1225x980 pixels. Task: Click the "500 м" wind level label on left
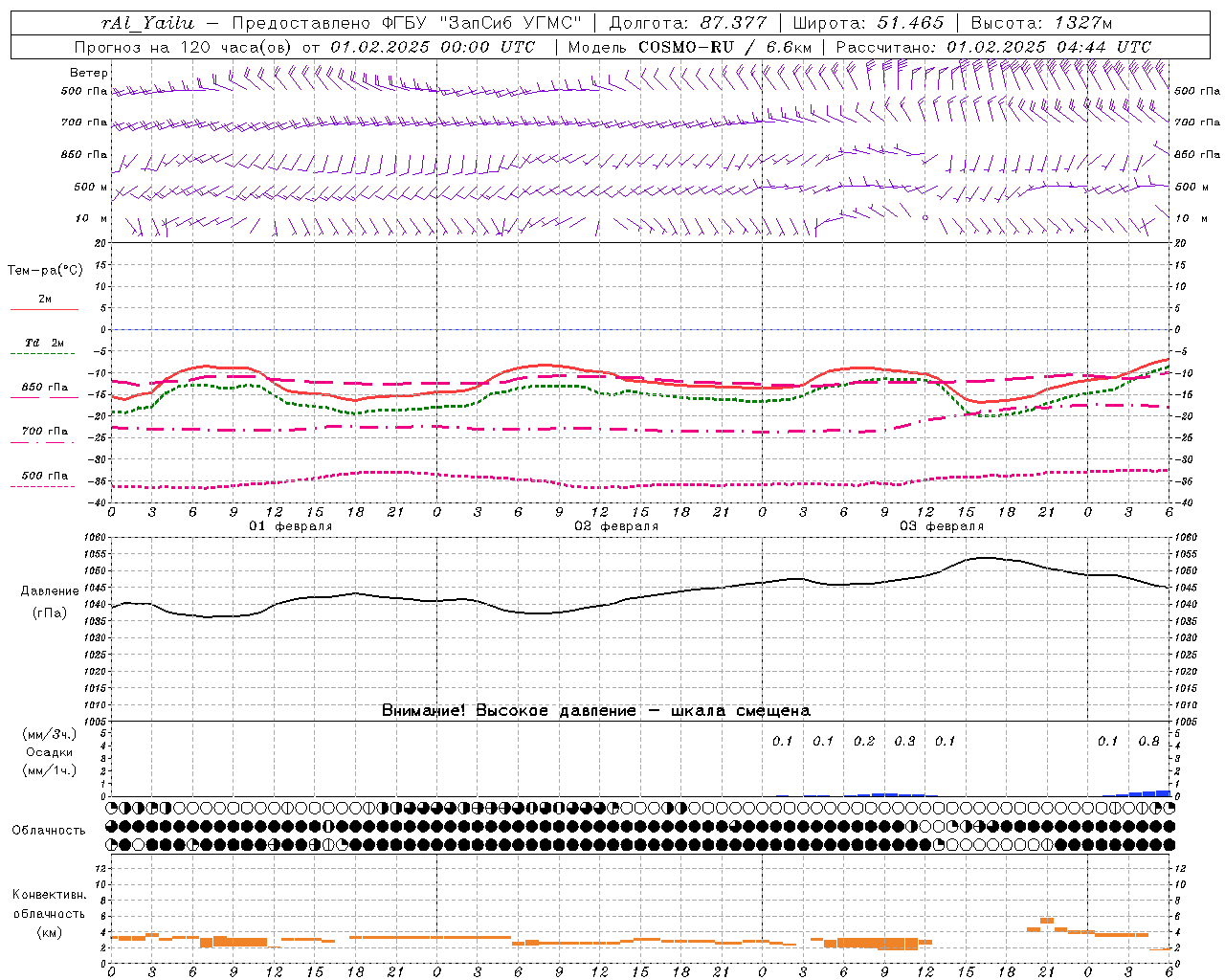point(91,187)
